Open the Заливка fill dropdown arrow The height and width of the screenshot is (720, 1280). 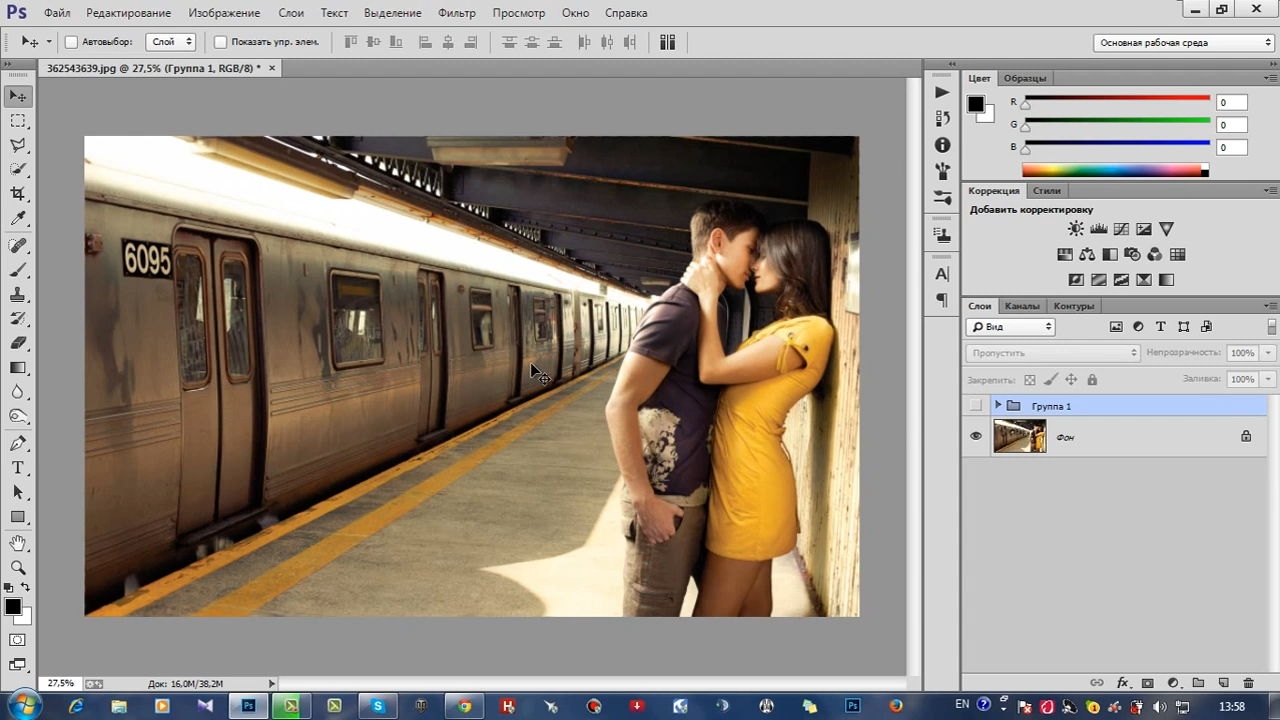tap(1268, 380)
